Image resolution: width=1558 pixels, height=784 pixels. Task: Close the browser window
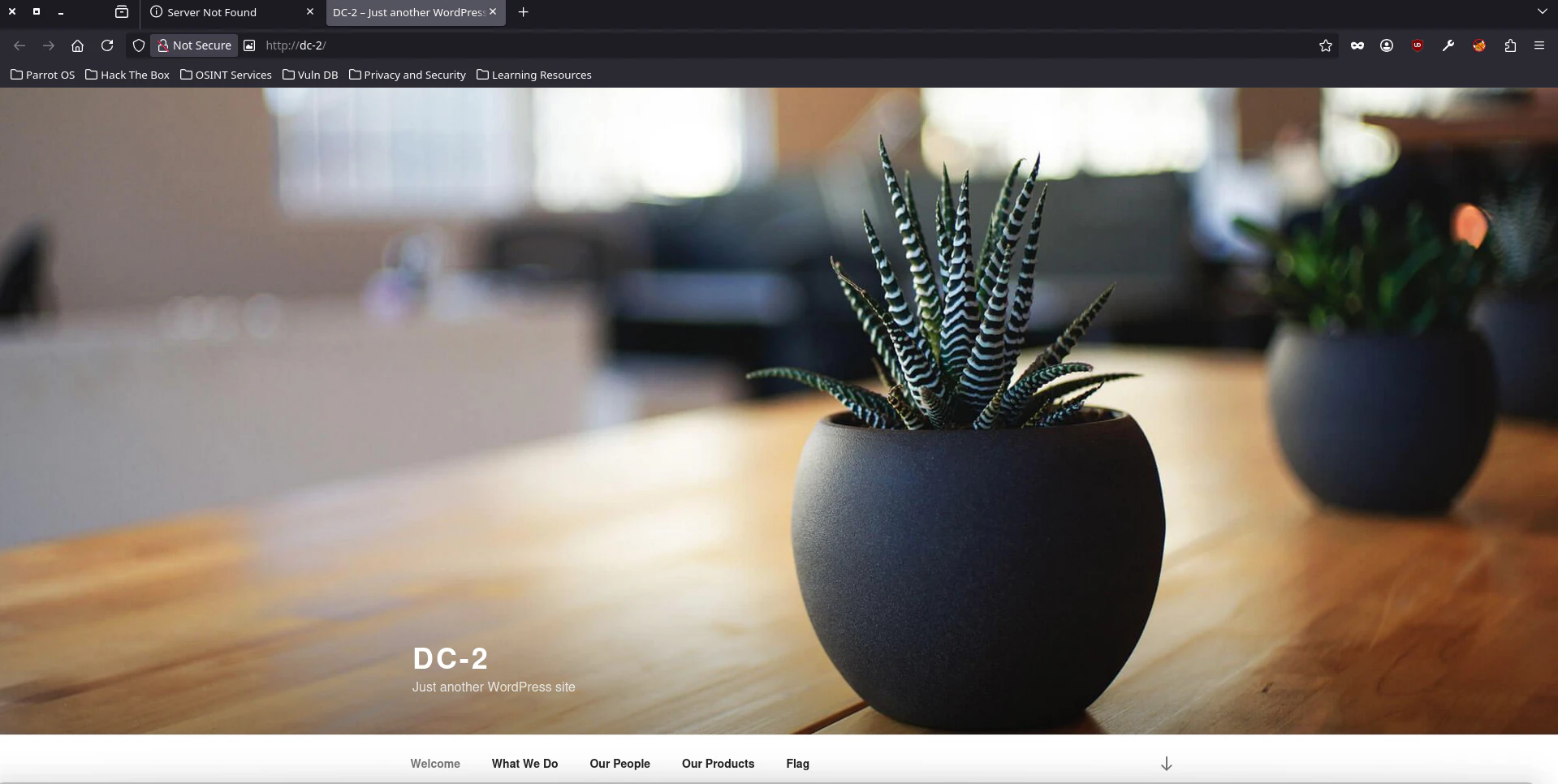[12, 12]
